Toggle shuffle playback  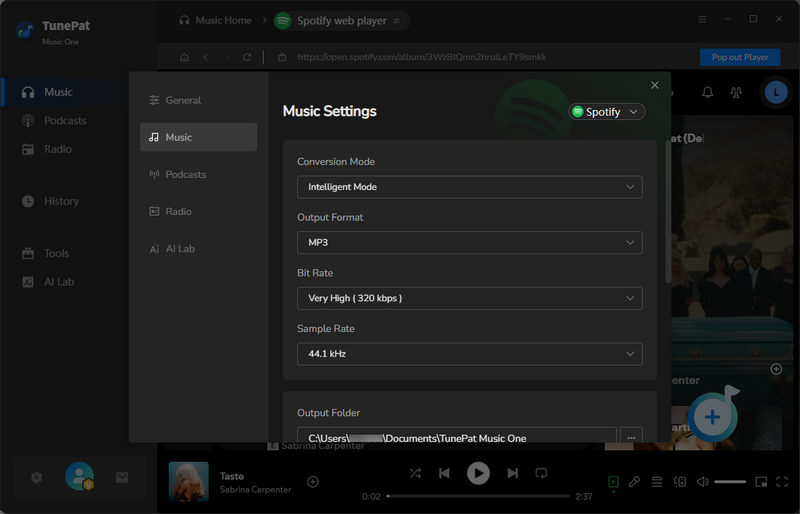[x=415, y=473]
